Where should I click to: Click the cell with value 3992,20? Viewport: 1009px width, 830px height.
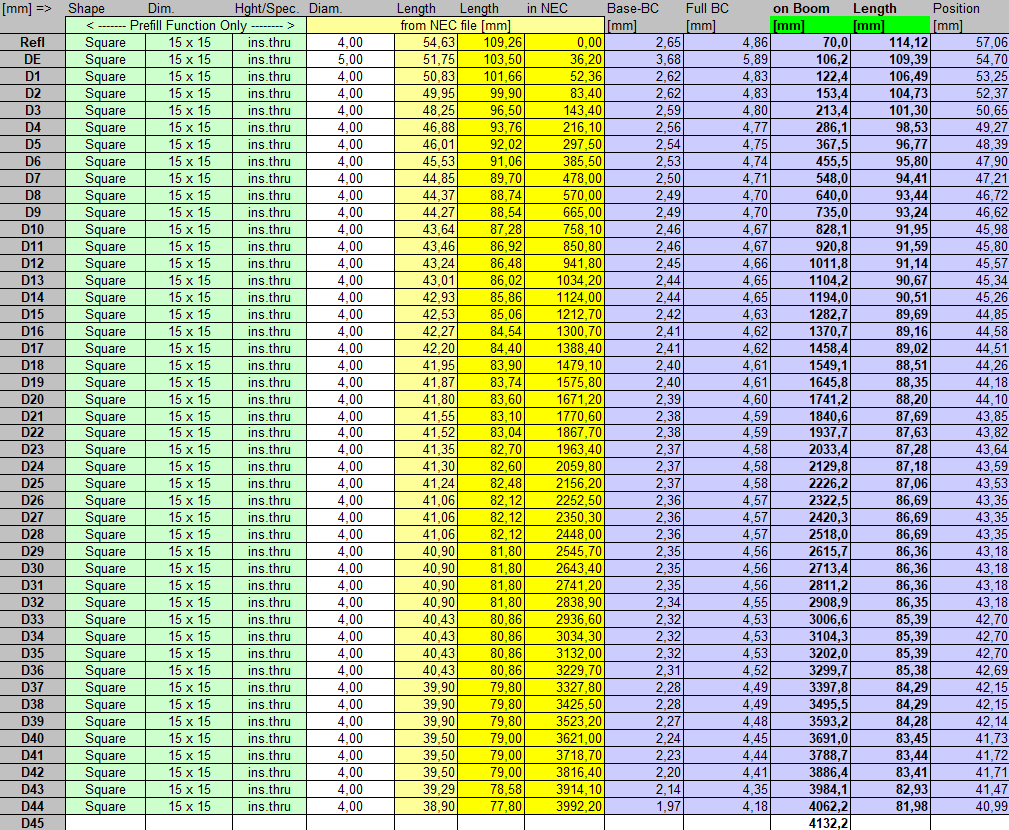tap(564, 807)
